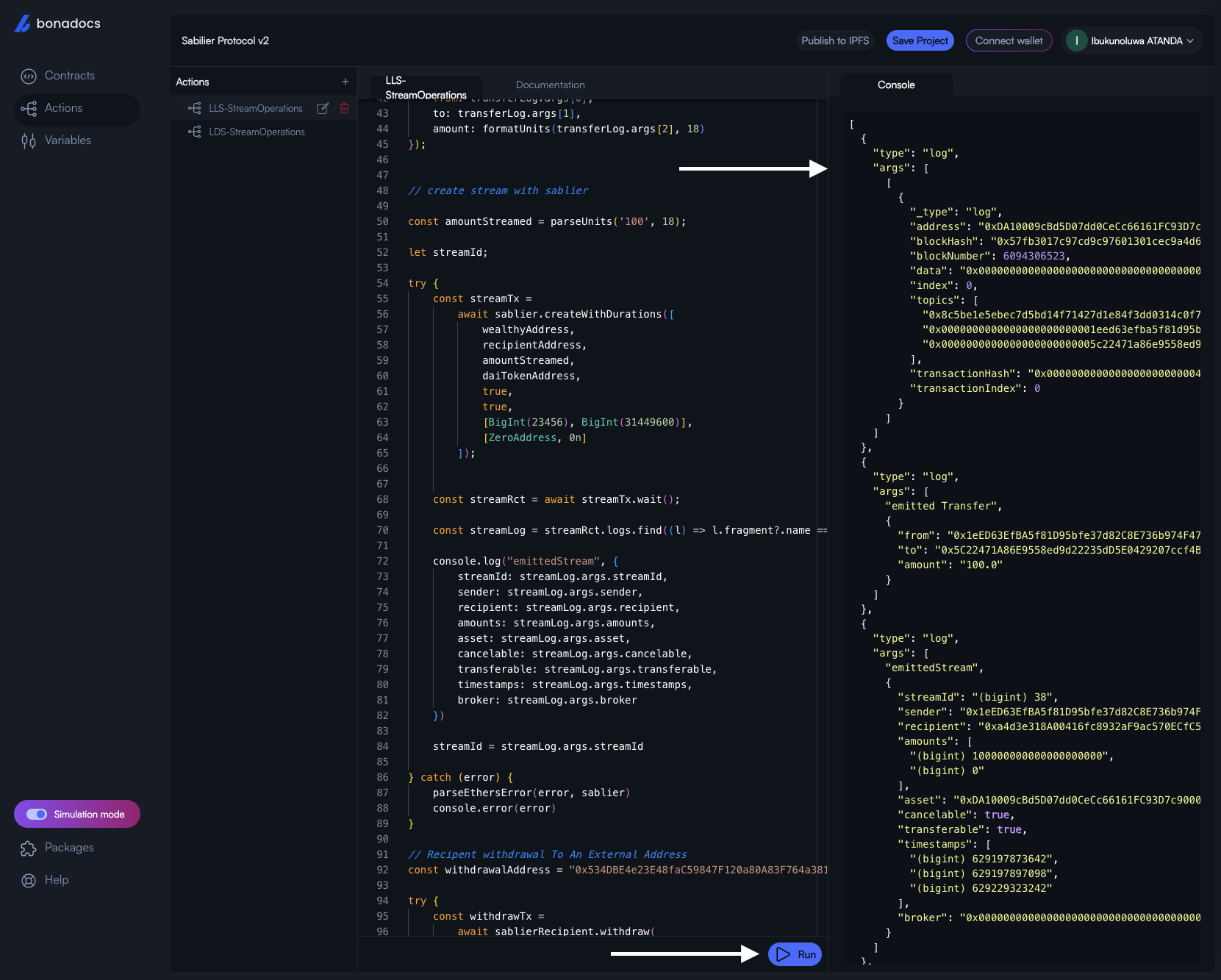Click code line 48 comment 'create stream with sablier'

(498, 190)
